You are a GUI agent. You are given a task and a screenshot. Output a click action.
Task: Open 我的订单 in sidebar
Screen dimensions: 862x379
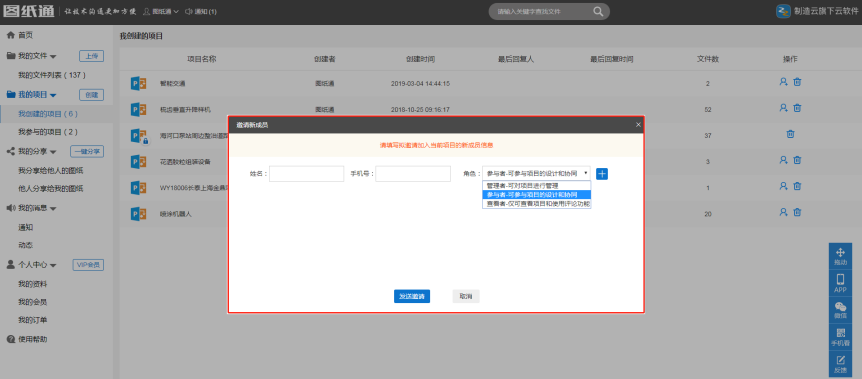(x=32, y=320)
